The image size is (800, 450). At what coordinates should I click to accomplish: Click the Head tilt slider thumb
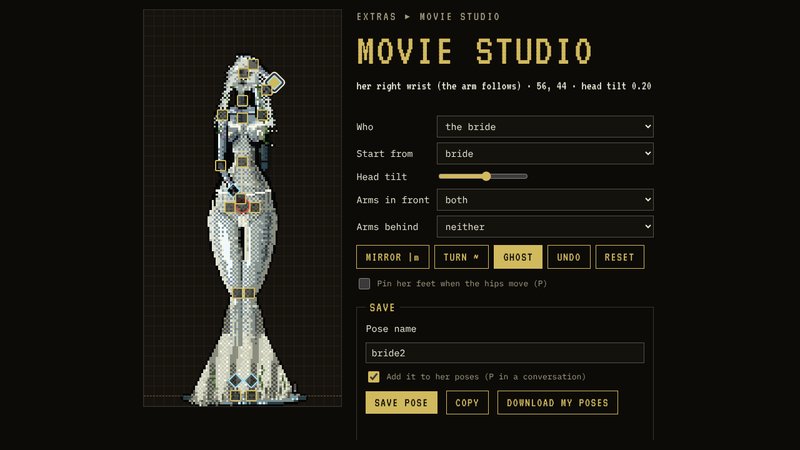486,176
